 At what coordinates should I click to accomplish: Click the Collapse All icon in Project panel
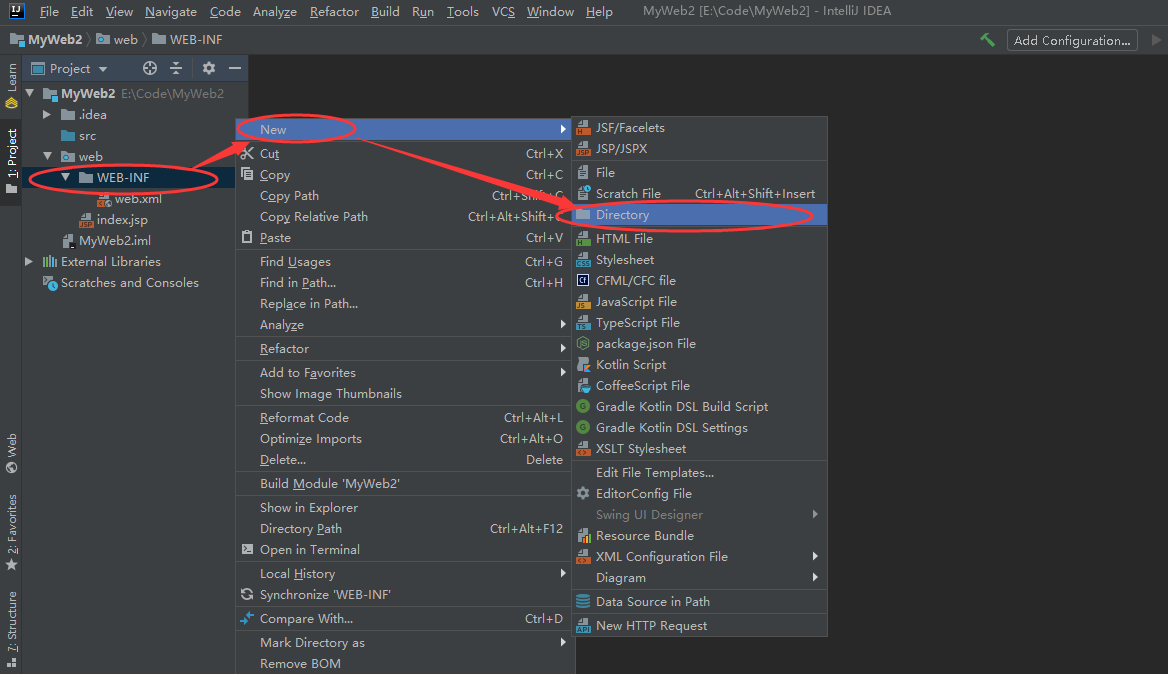176,69
